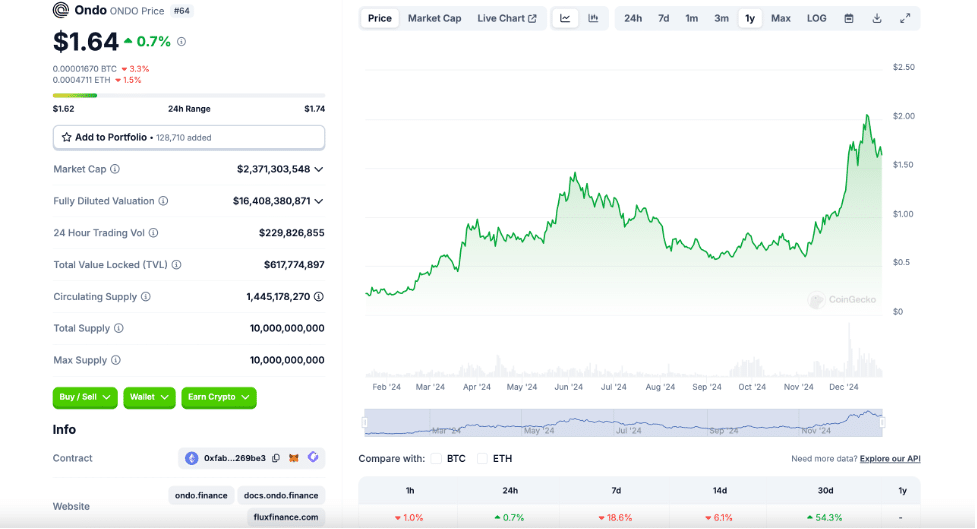Click Add to Portfolio button
This screenshot has width=977, height=529.
[x=189, y=137]
